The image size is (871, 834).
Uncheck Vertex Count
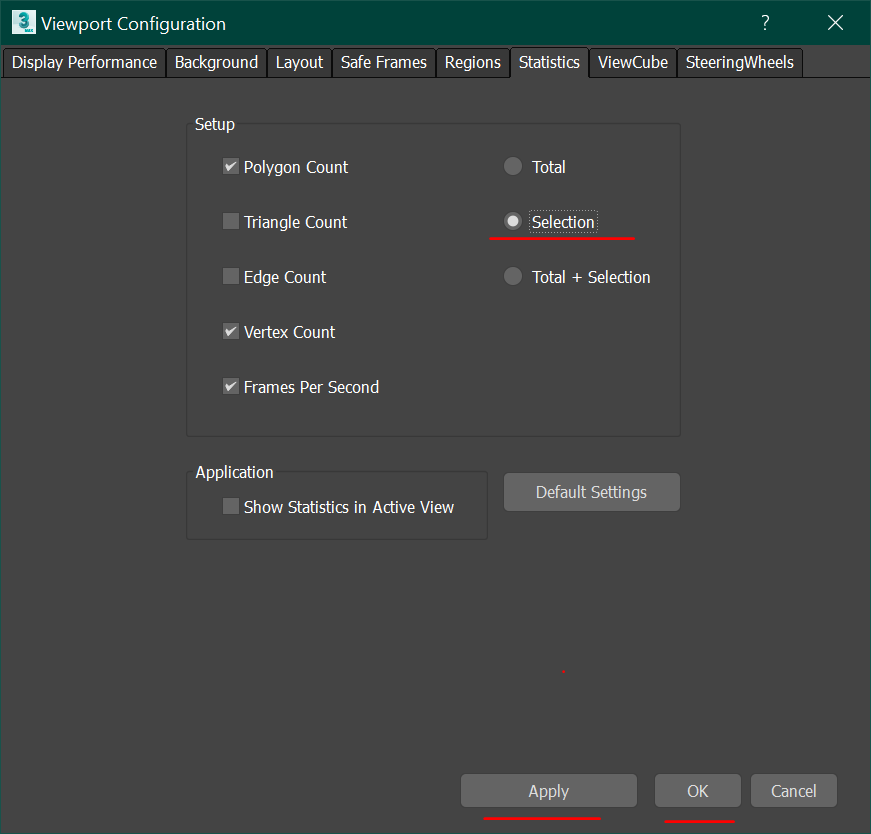tap(231, 331)
